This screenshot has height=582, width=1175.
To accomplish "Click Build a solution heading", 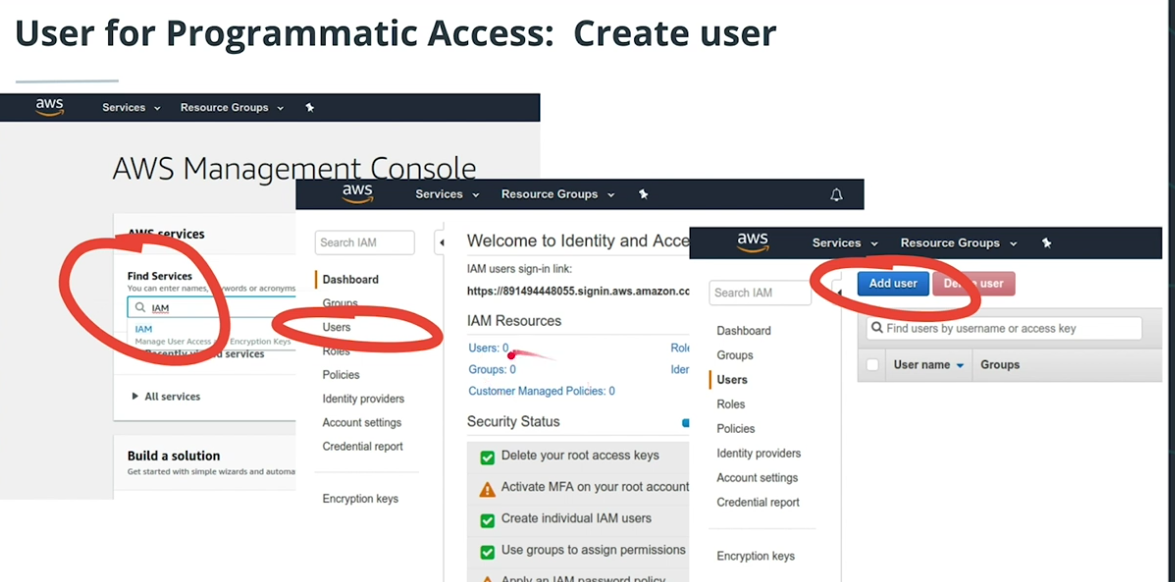I will pos(174,455).
